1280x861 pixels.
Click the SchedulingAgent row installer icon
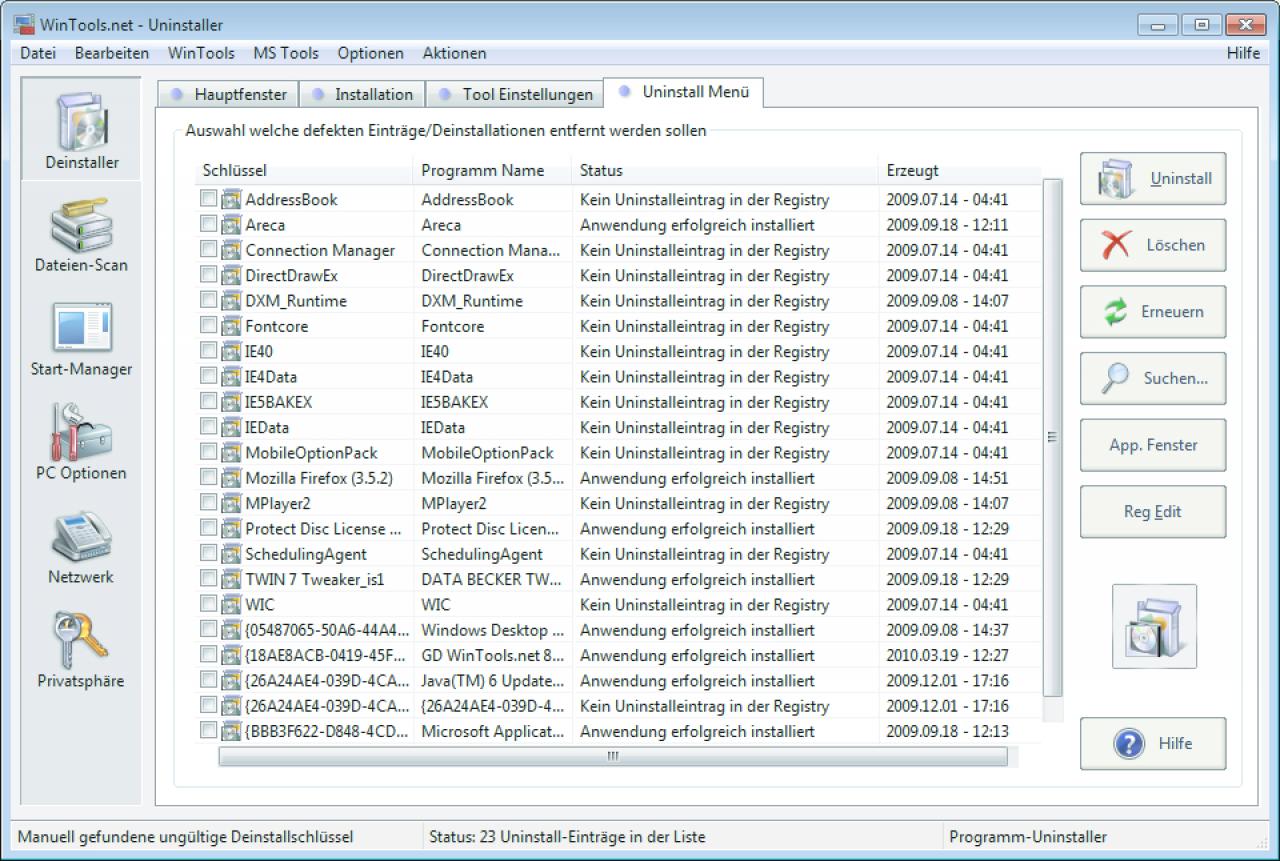coord(231,554)
